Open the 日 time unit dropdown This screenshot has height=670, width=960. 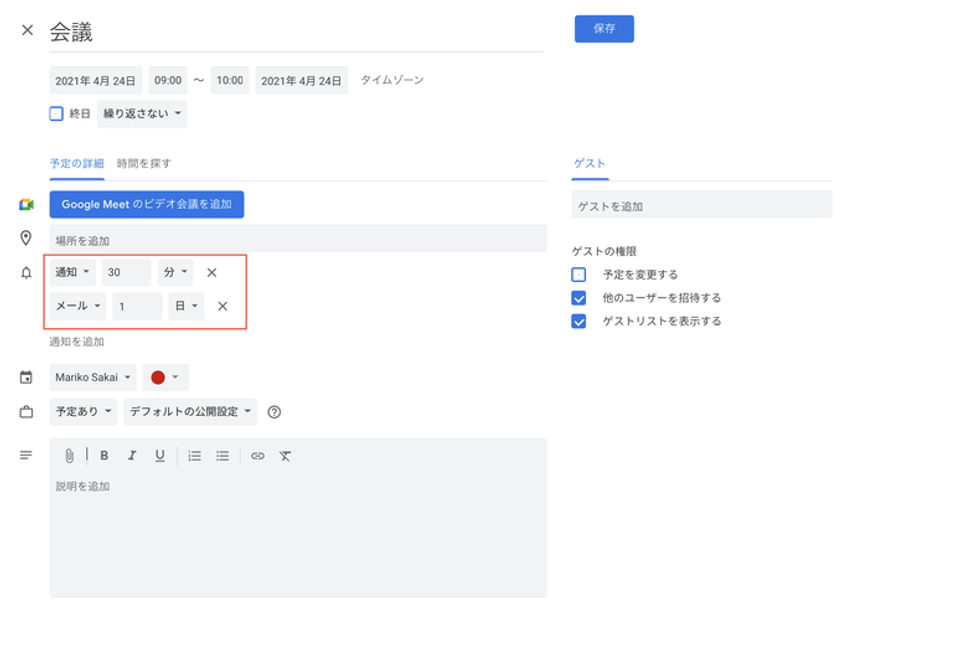pos(186,306)
